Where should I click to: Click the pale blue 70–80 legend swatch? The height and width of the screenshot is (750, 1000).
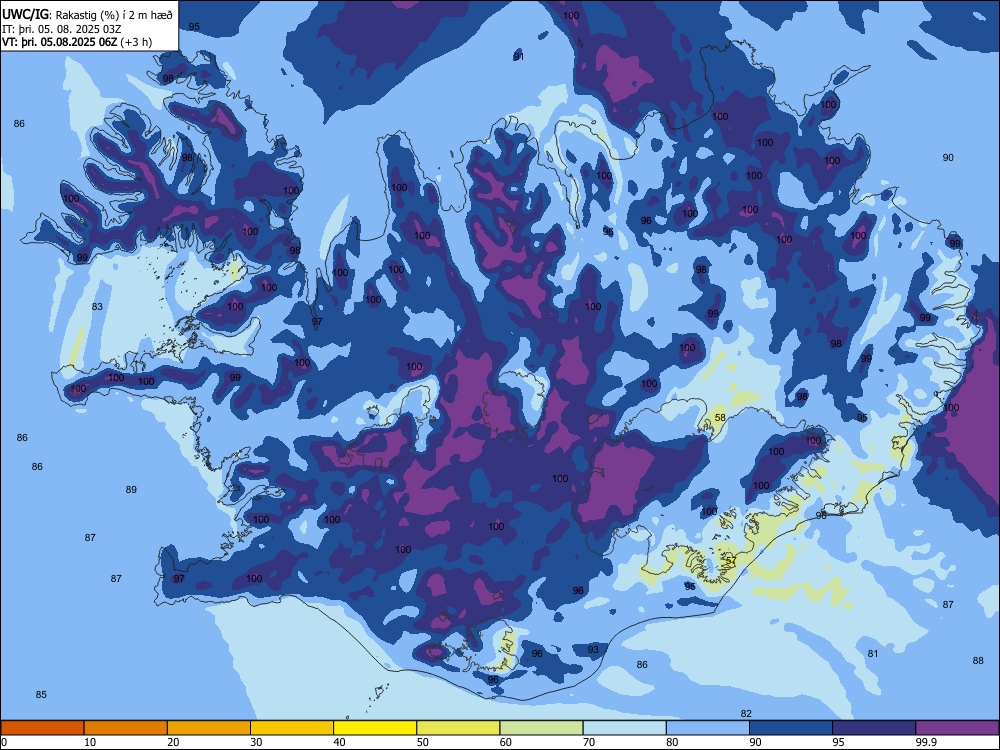(x=624, y=728)
